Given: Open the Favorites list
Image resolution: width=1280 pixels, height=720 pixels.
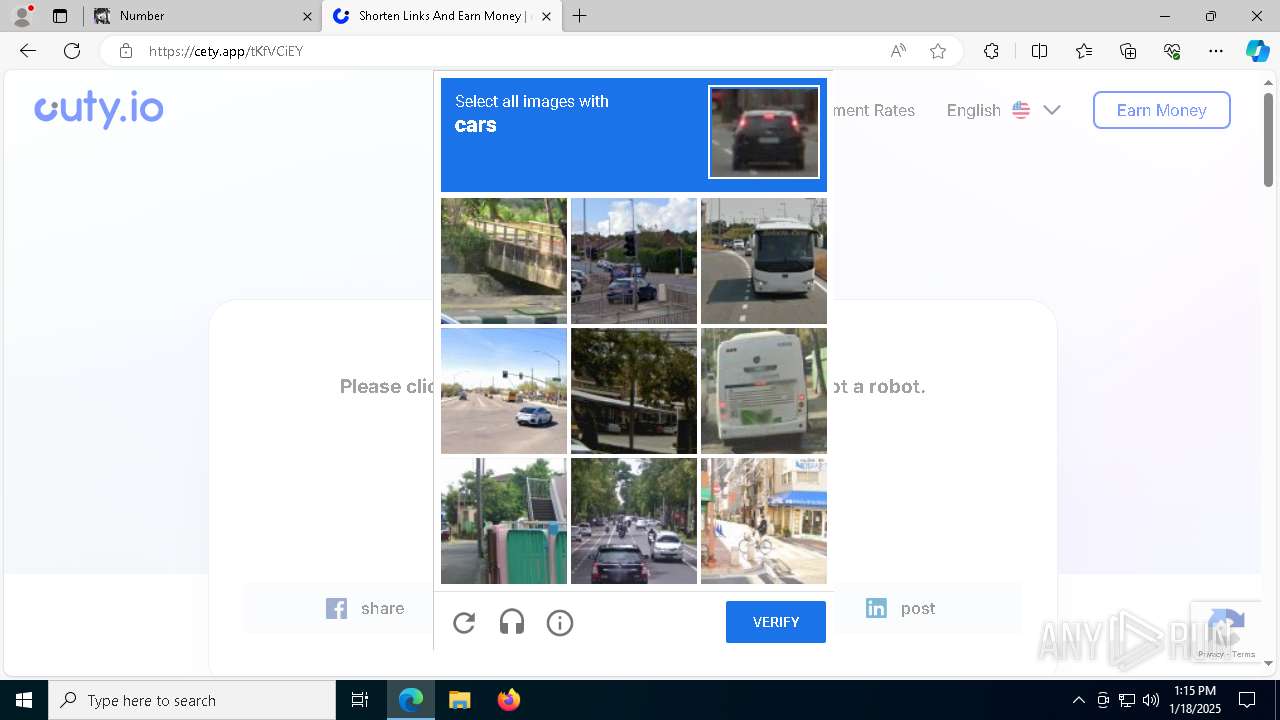Looking at the screenshot, I should [x=1084, y=51].
